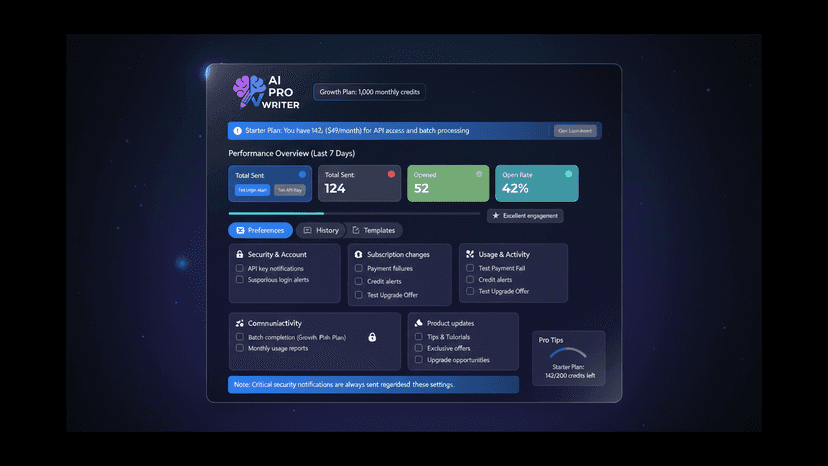828x466 pixels.
Task: Click the teal progress bar below the stat cards
Action: click(x=276, y=213)
